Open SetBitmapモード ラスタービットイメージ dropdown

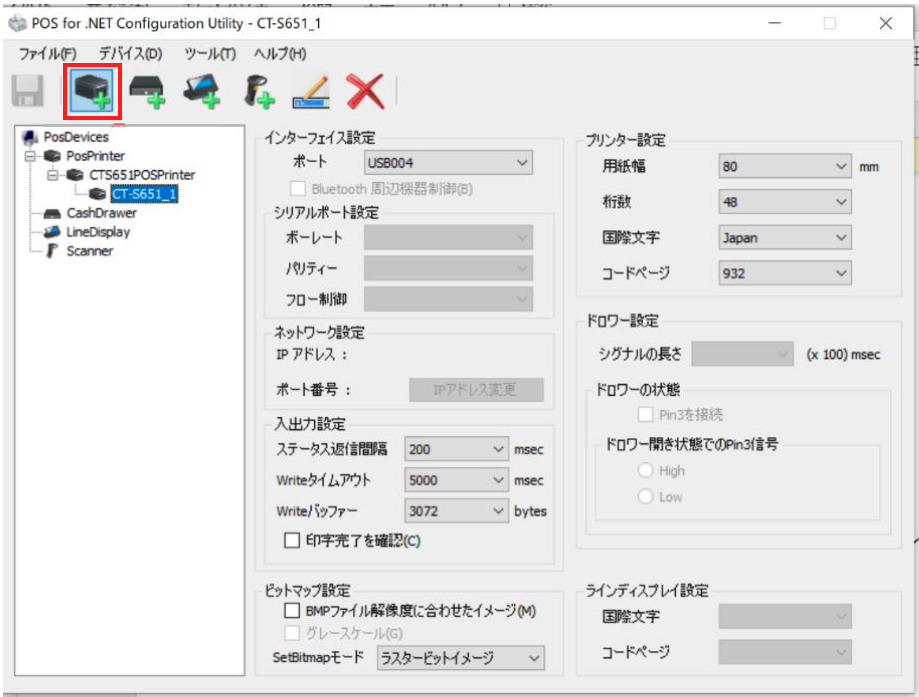(461, 658)
